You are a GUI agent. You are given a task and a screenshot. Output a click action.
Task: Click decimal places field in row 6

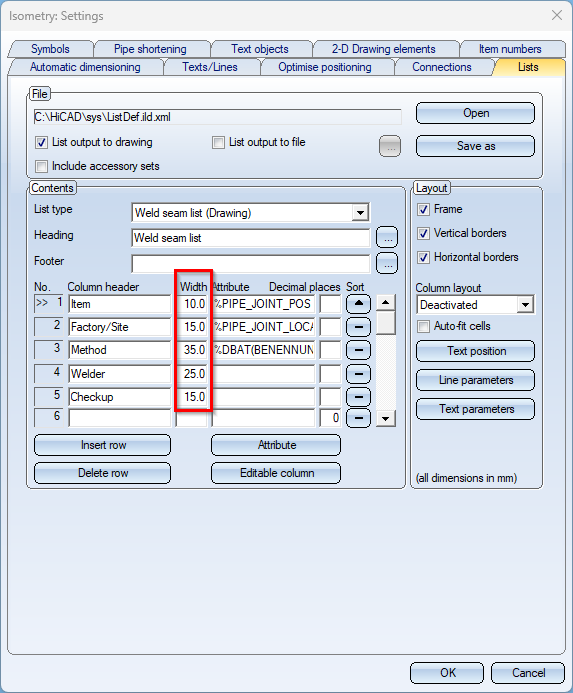click(330, 418)
